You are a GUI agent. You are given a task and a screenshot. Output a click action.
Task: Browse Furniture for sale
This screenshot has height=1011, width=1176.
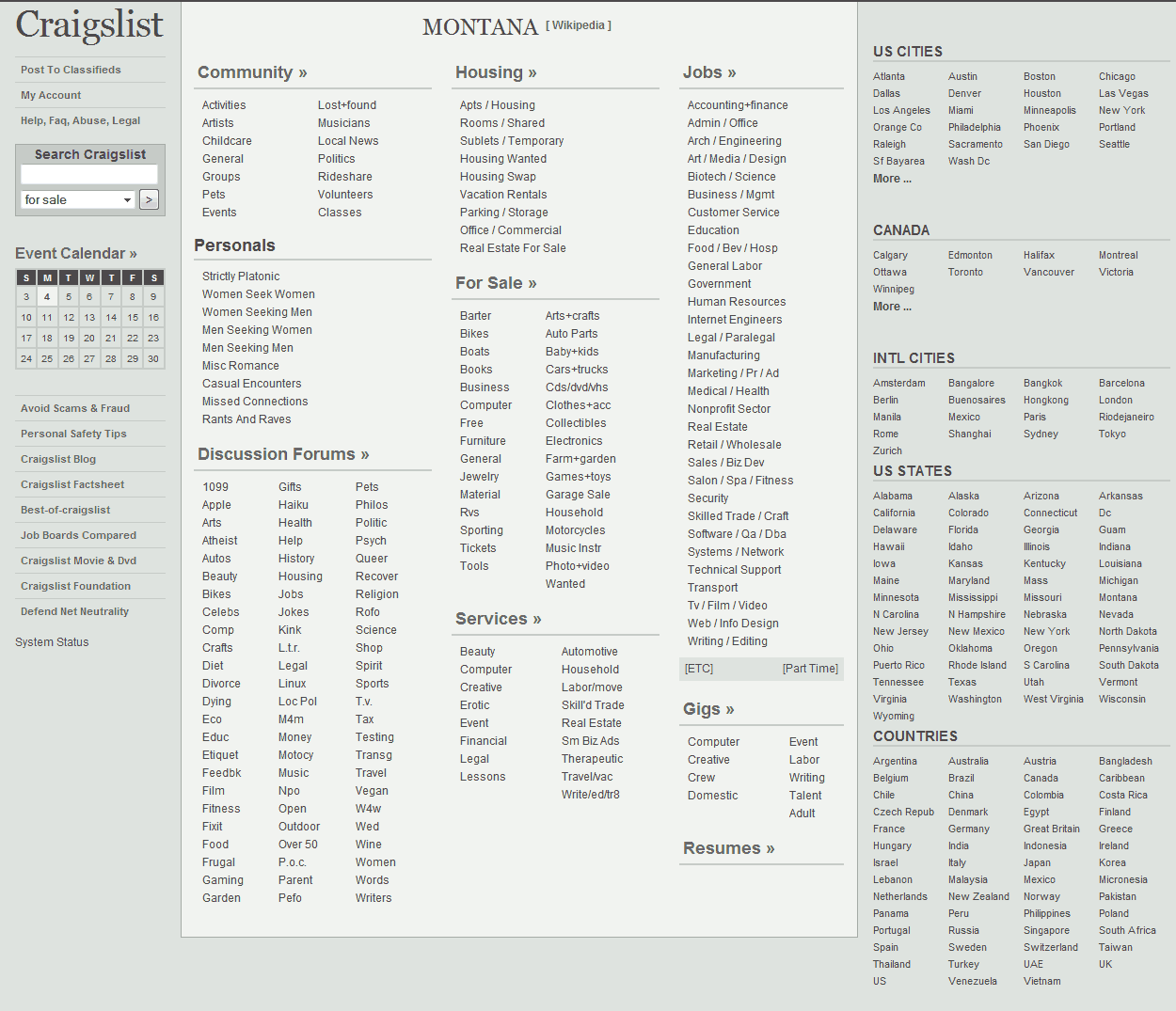[483, 441]
